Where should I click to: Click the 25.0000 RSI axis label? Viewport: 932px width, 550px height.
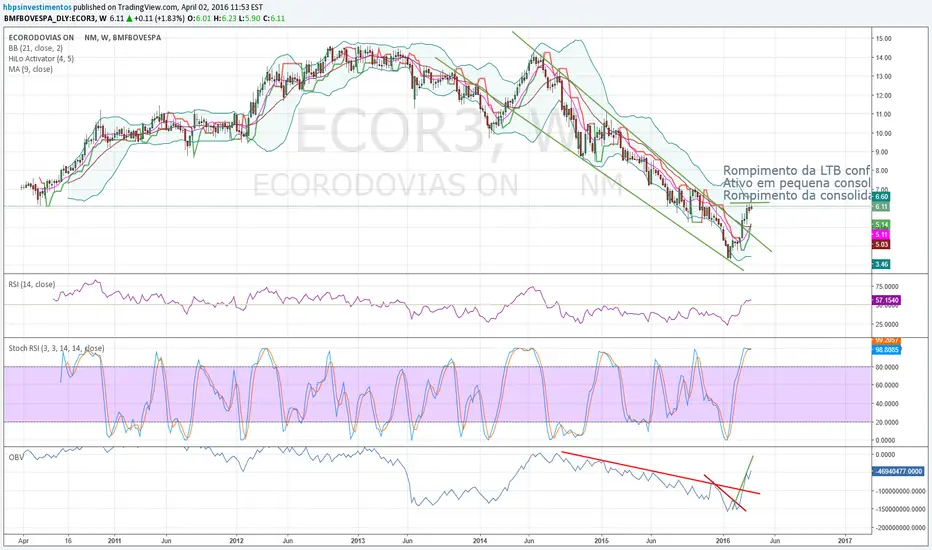pos(886,324)
